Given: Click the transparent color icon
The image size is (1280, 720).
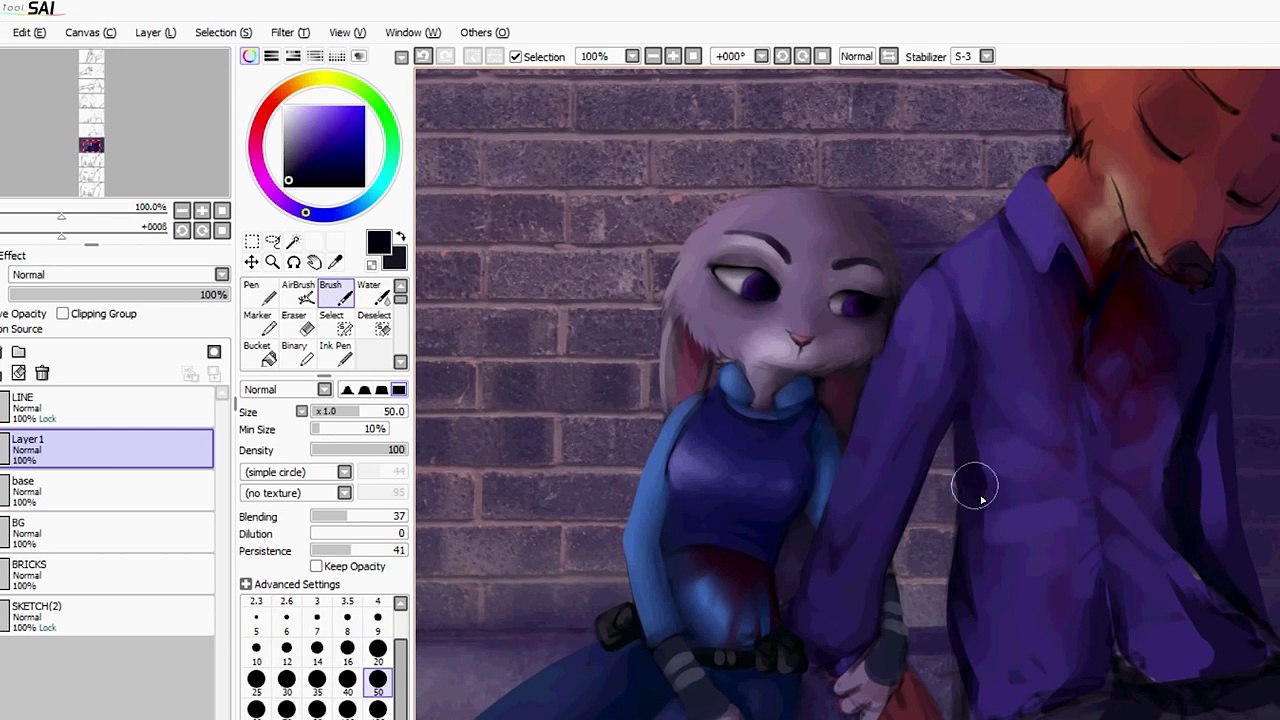Looking at the screenshot, I should click(x=372, y=265).
